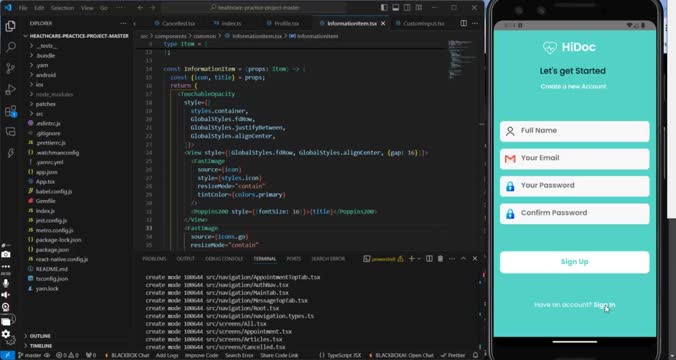
Task: Click the microphone icon in recorder overlay
Action: (x=6, y=283)
